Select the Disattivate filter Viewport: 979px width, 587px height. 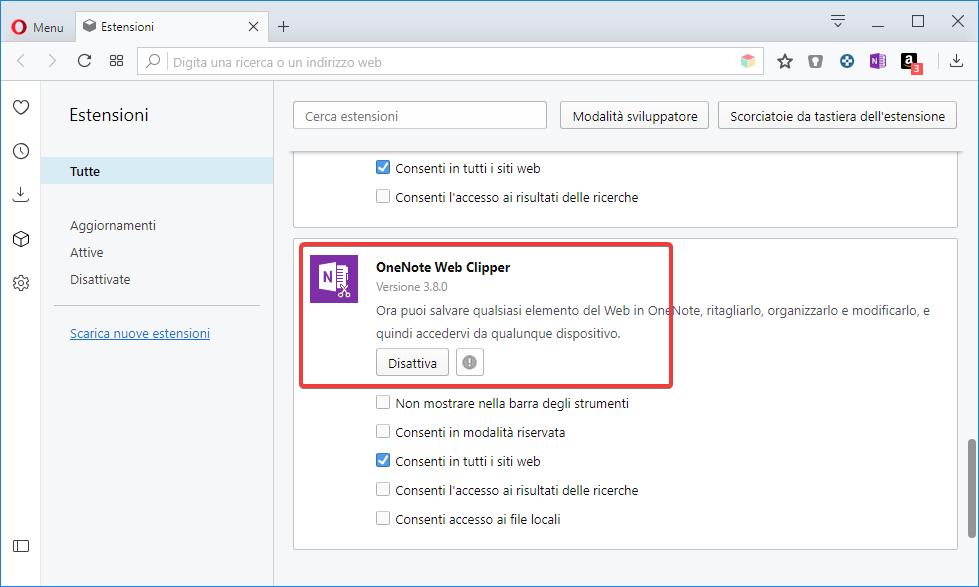pos(100,279)
